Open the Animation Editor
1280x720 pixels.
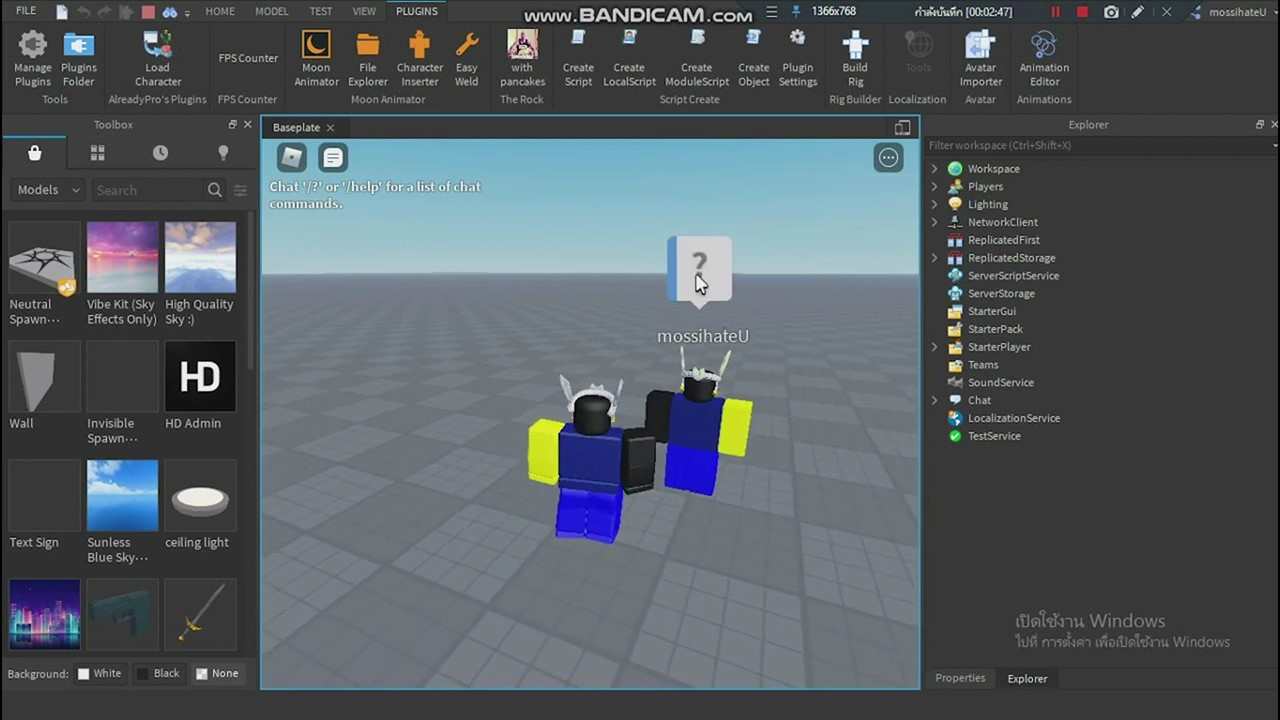coord(1044,58)
